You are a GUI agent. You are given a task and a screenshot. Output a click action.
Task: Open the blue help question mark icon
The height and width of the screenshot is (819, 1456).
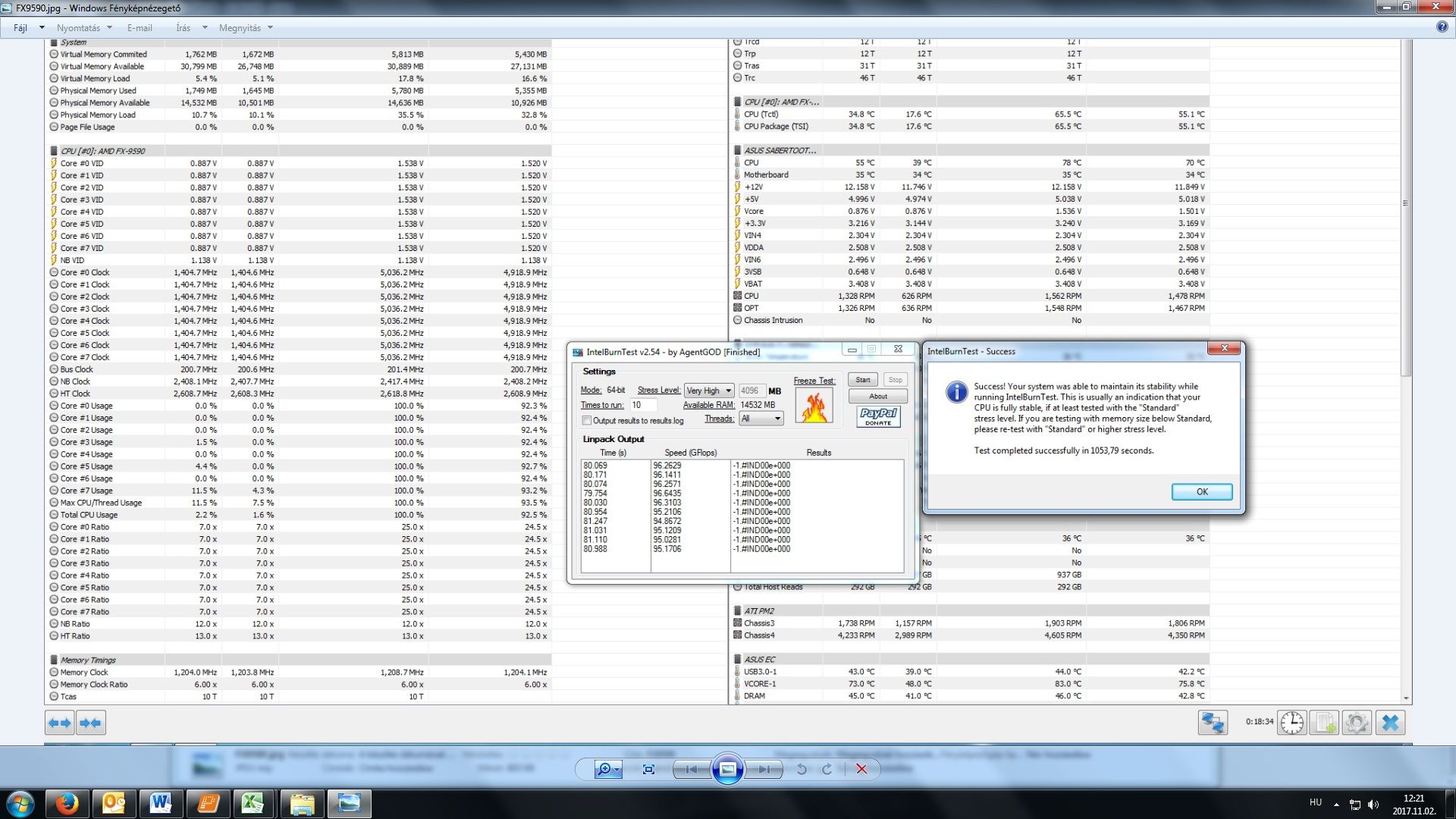tap(1442, 27)
